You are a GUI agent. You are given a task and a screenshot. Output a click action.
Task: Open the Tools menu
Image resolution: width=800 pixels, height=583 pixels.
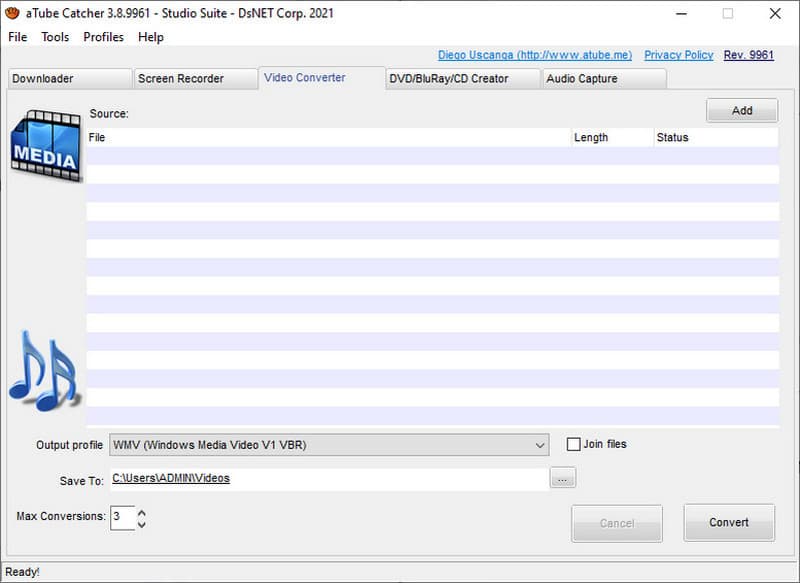[55, 37]
